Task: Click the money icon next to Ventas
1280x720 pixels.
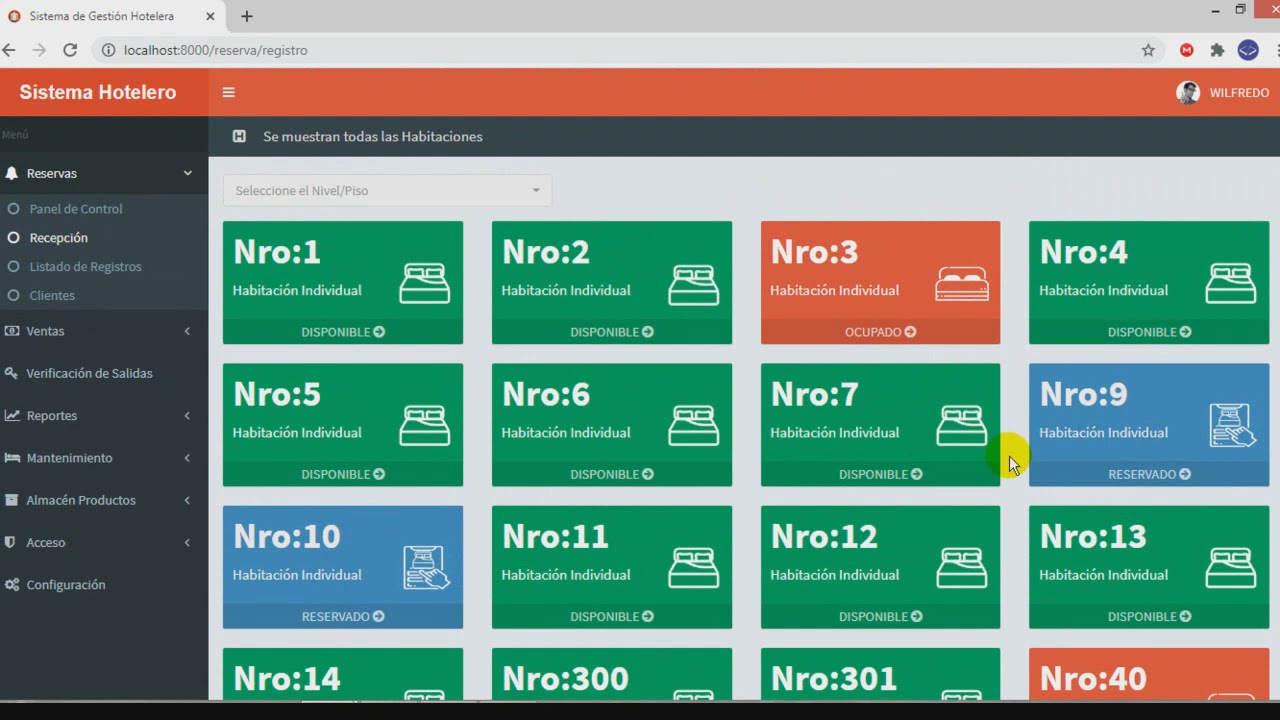Action: [x=12, y=331]
